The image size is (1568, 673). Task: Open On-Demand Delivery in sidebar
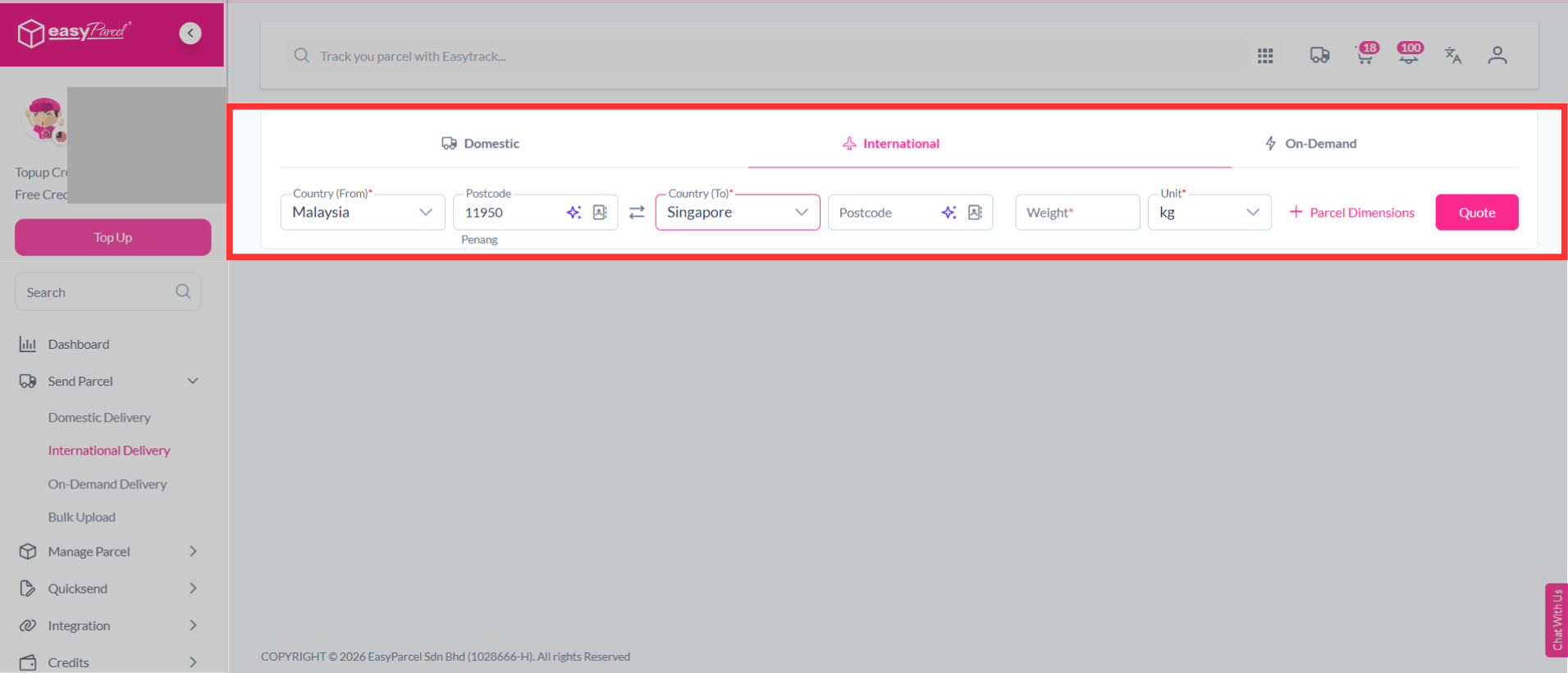tap(107, 484)
